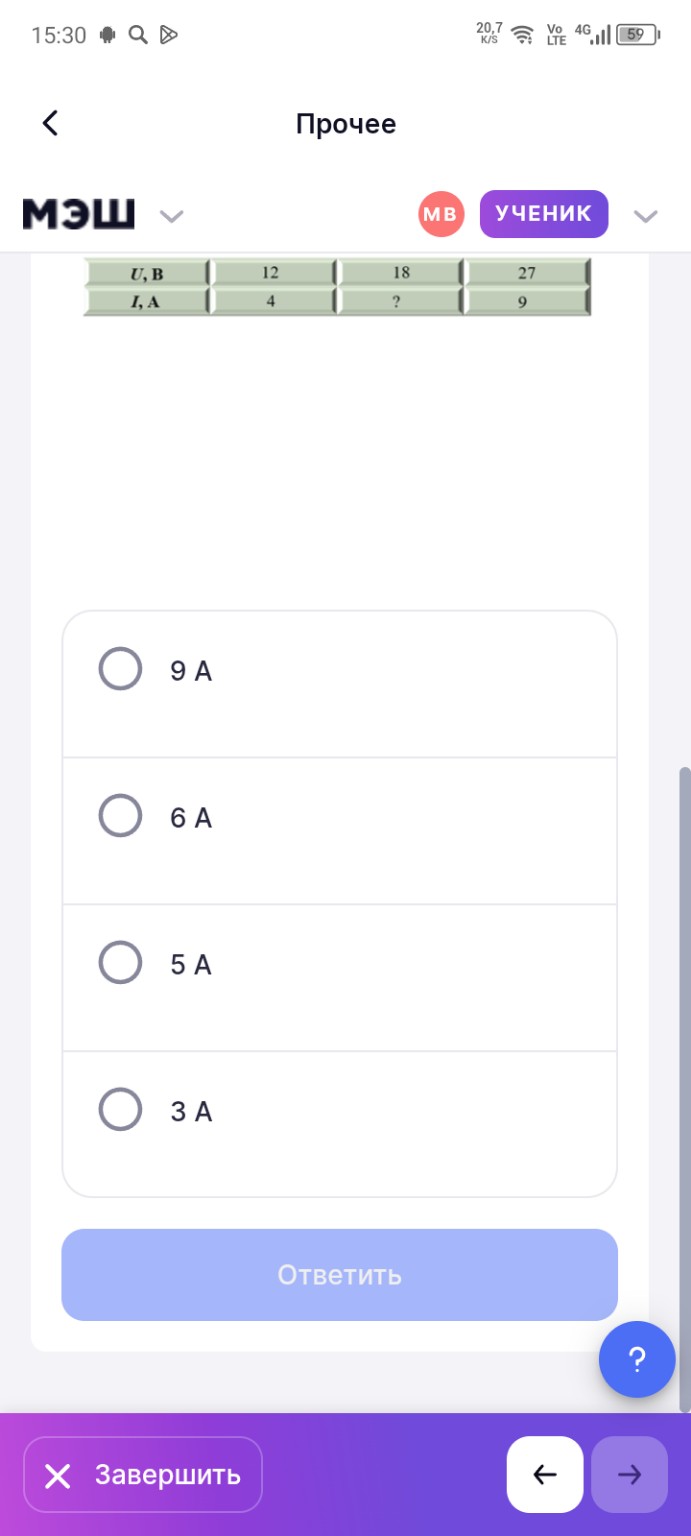Screen dimensions: 691x1536
Task: Tap the search icon in status bar
Action: (138, 35)
